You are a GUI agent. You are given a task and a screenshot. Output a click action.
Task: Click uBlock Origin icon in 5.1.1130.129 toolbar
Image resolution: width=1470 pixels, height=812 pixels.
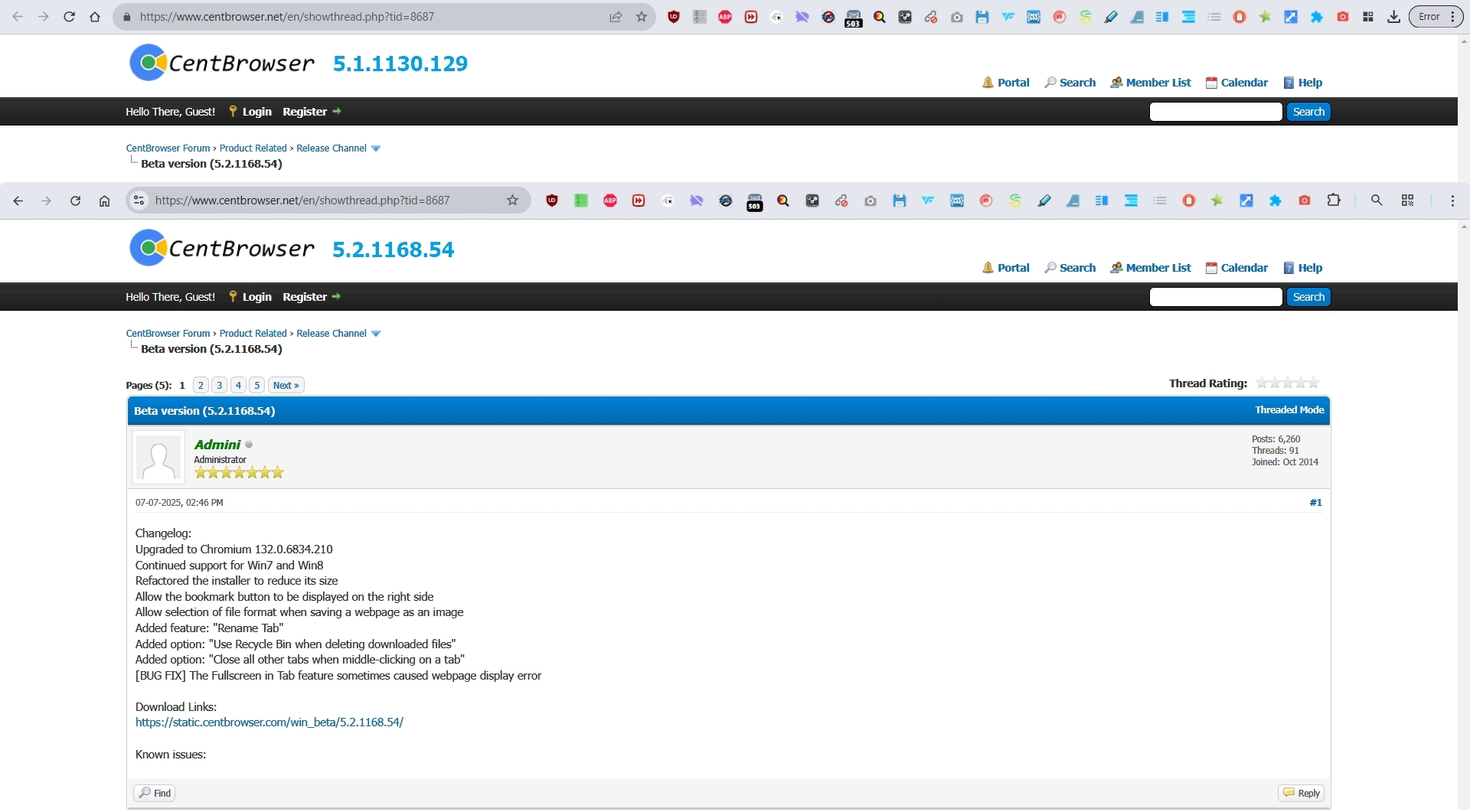pos(674,17)
